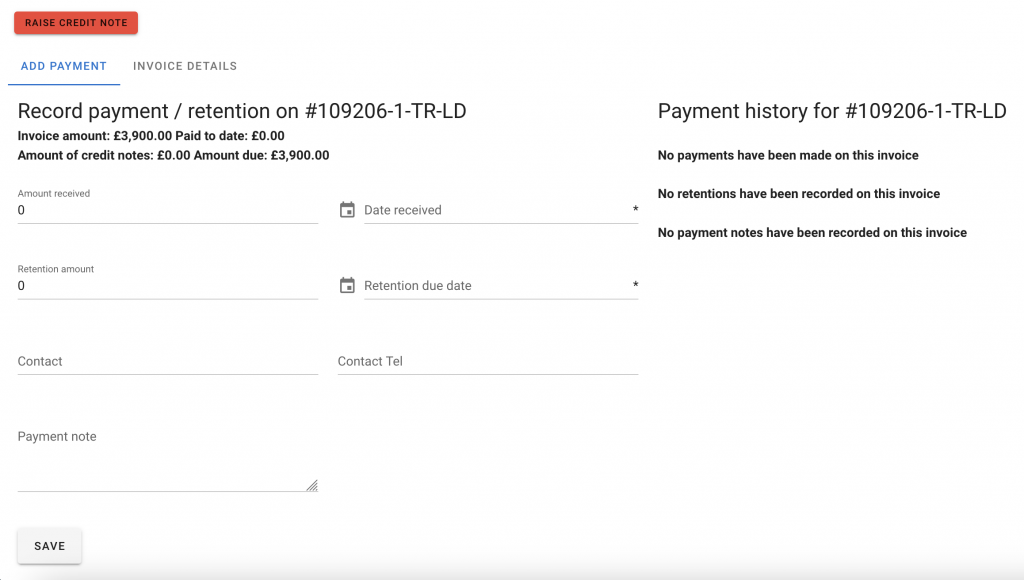Viewport: 1024px width, 580px height.
Task: Click the Contact Tel field
Action: (x=487, y=361)
